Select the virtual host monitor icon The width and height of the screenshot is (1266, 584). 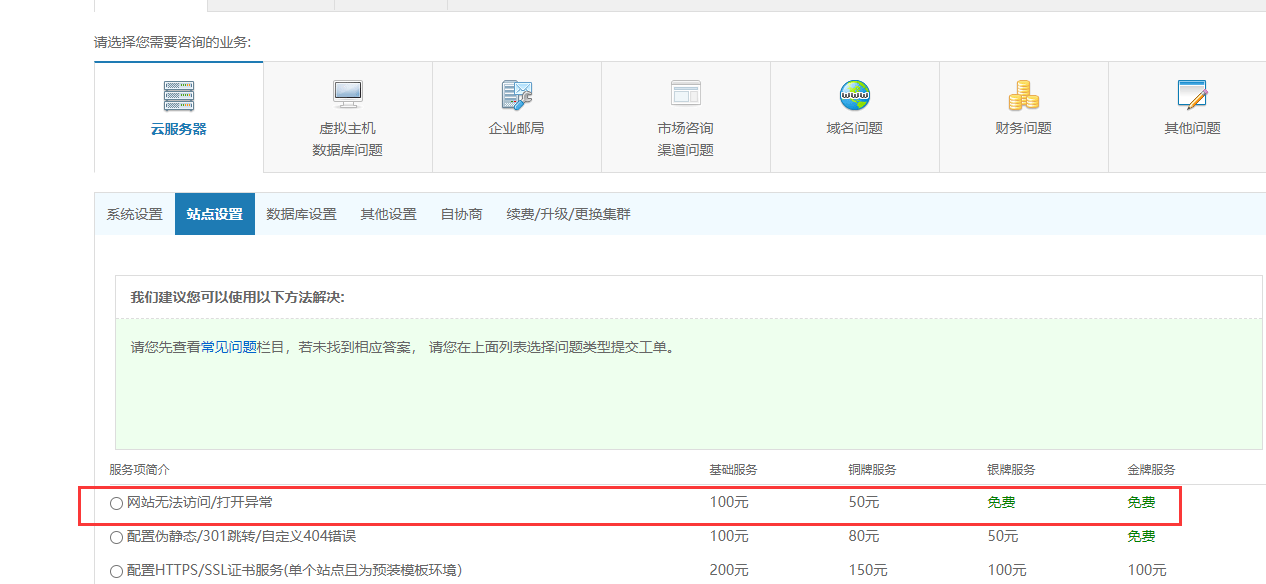tap(347, 95)
